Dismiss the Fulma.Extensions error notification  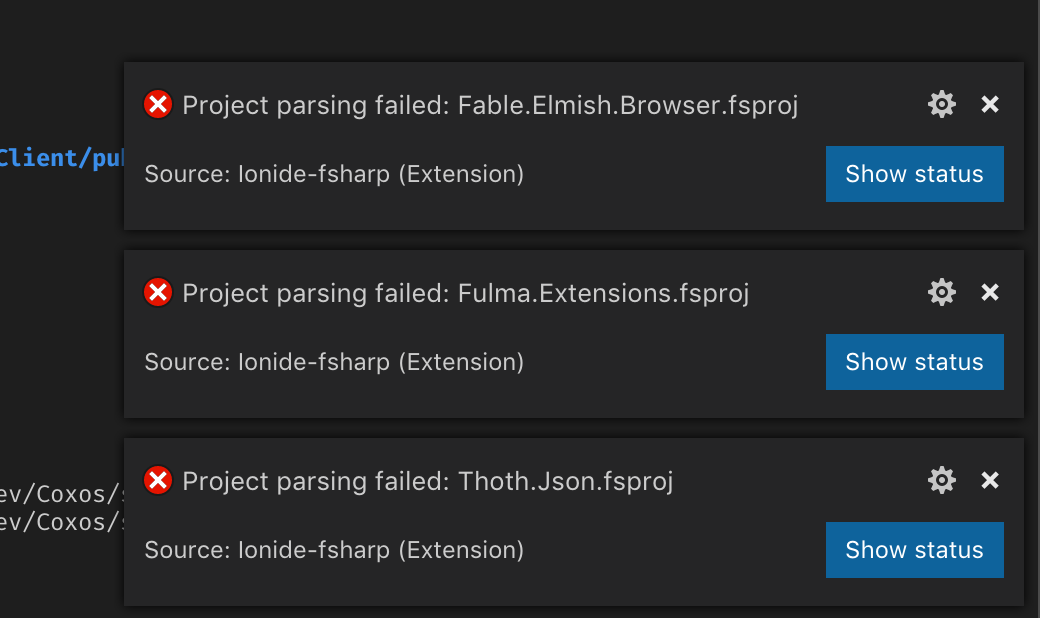989,292
